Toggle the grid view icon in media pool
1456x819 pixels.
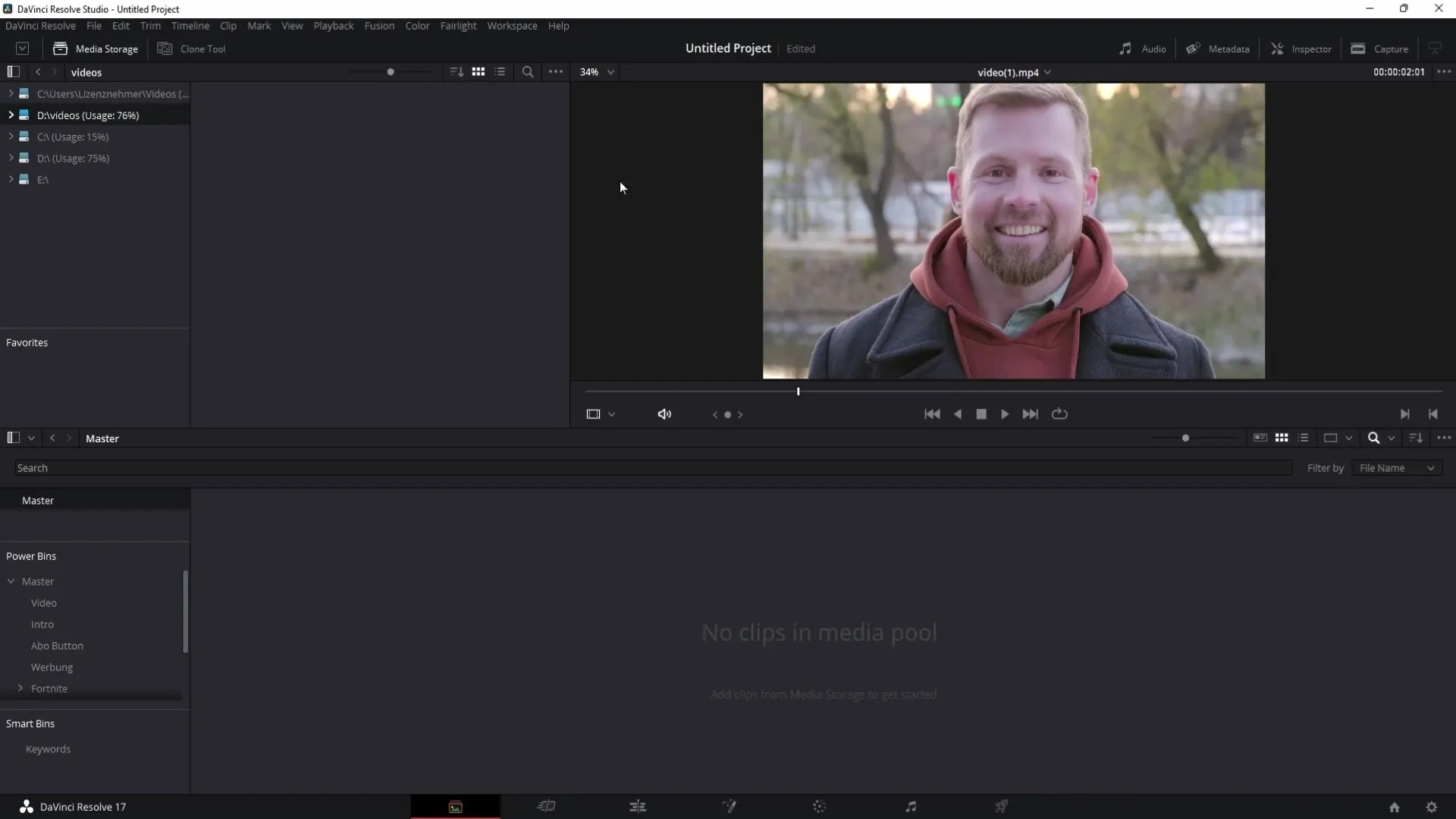pos(1281,438)
